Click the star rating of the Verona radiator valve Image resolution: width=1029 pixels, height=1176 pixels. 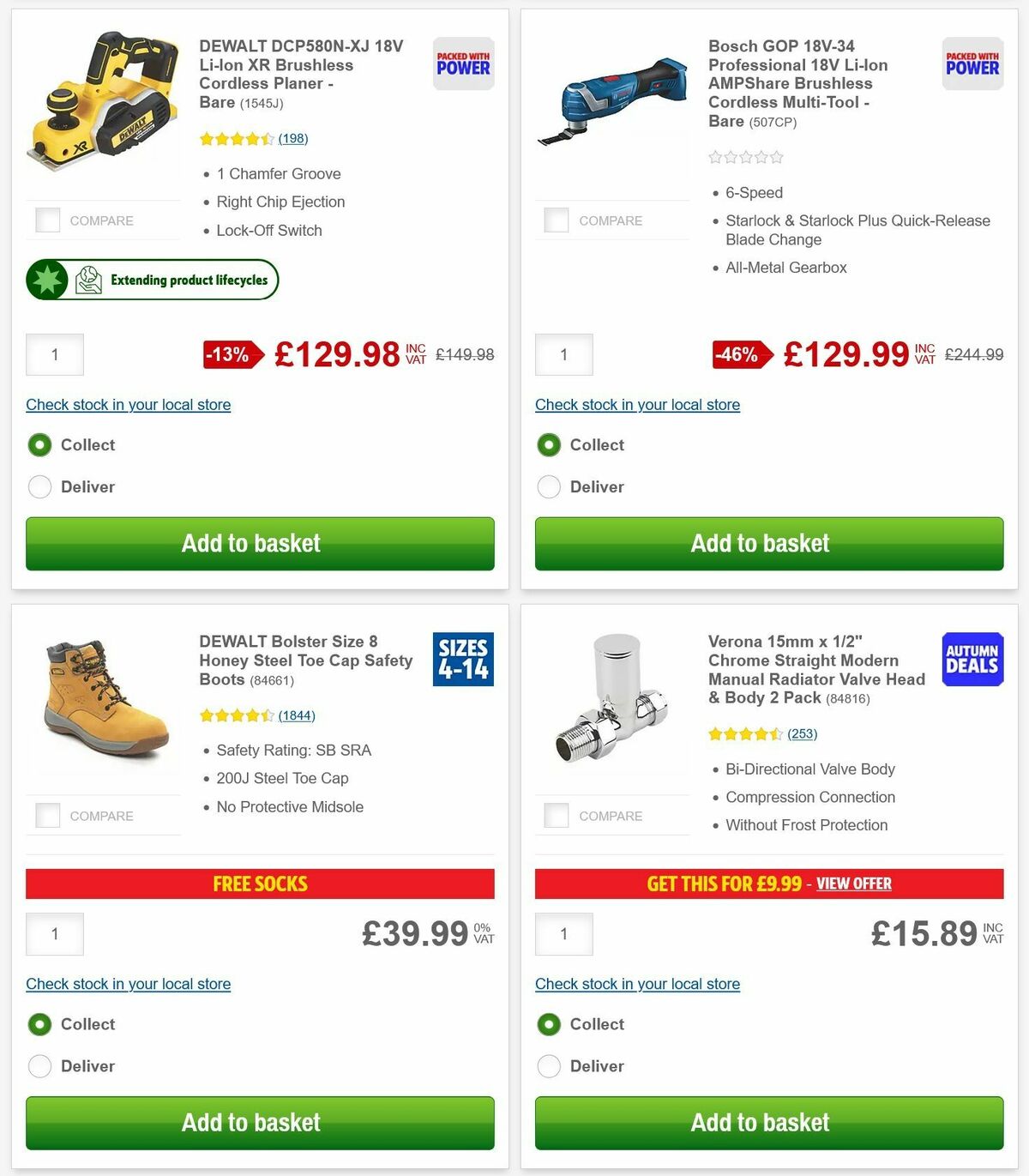745,733
